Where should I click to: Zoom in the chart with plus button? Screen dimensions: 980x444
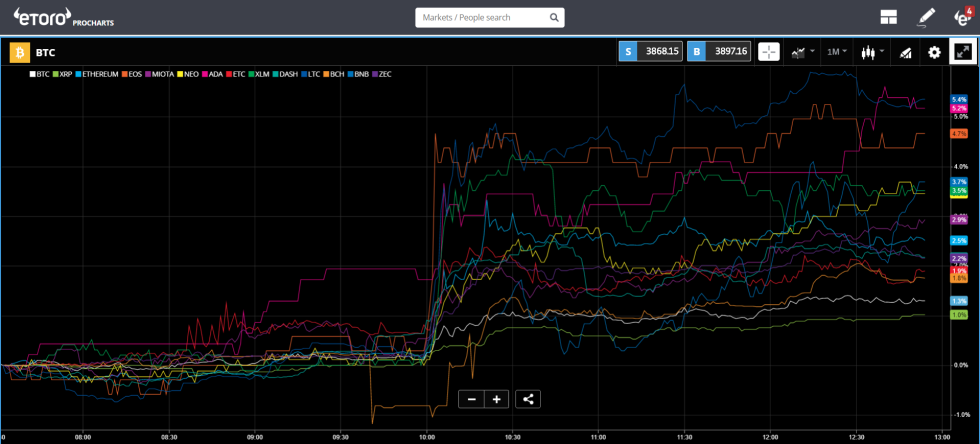[497, 399]
